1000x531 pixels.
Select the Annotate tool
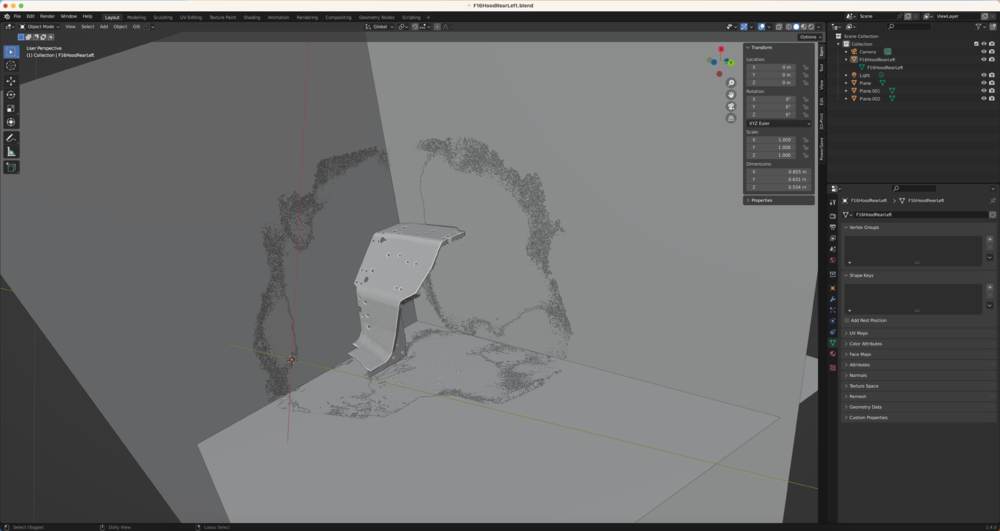pyautogui.click(x=11, y=138)
